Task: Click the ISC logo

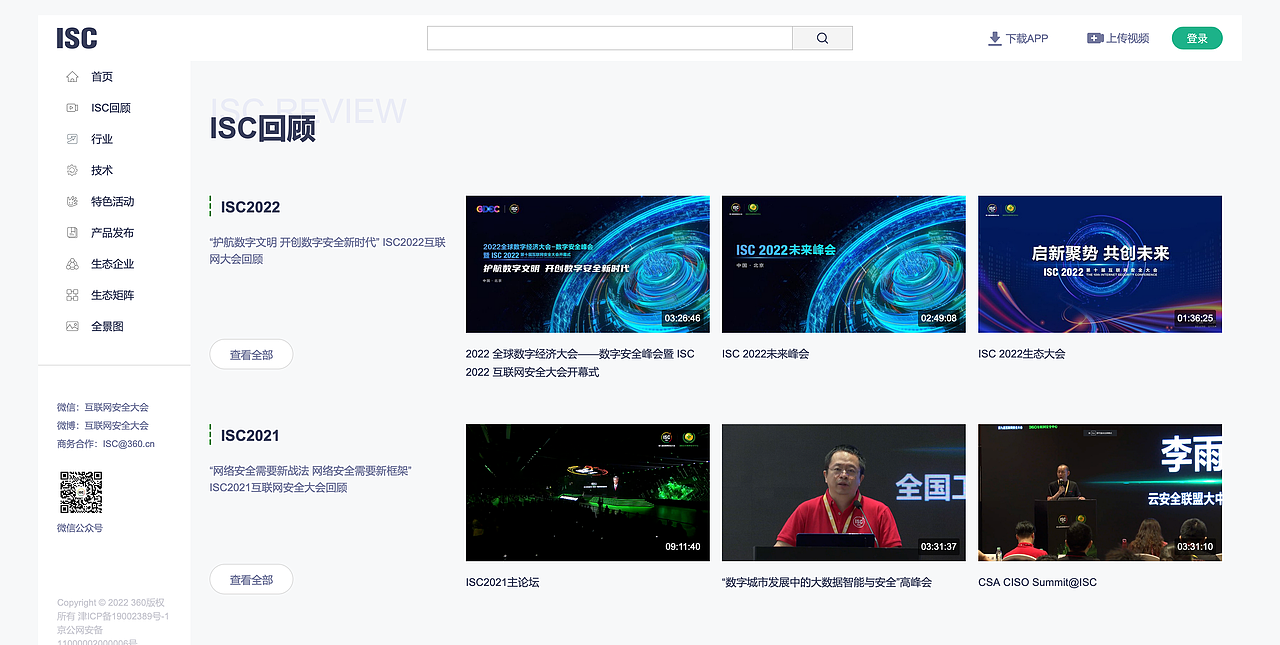Action: coord(77,38)
